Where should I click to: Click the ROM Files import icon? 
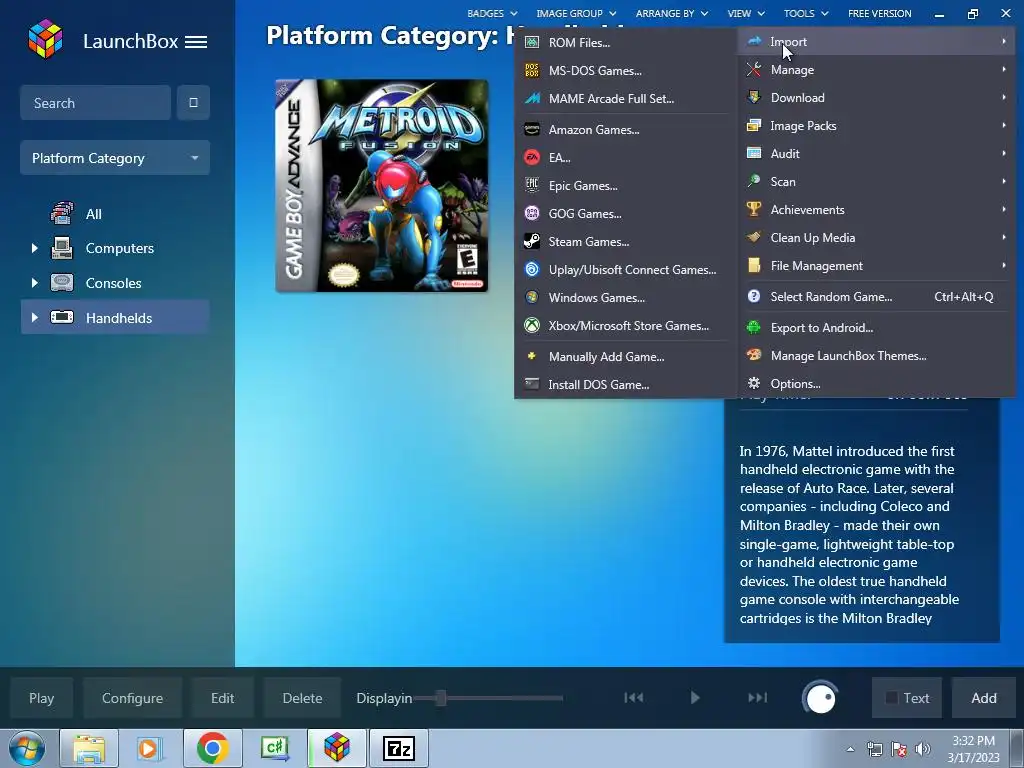[532, 42]
